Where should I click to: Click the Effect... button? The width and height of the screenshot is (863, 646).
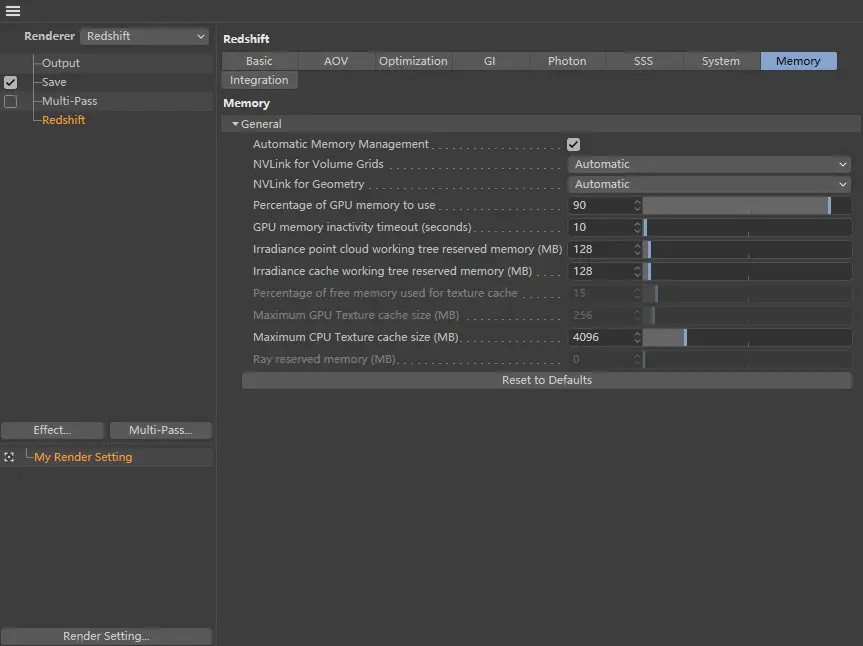tap(52, 430)
